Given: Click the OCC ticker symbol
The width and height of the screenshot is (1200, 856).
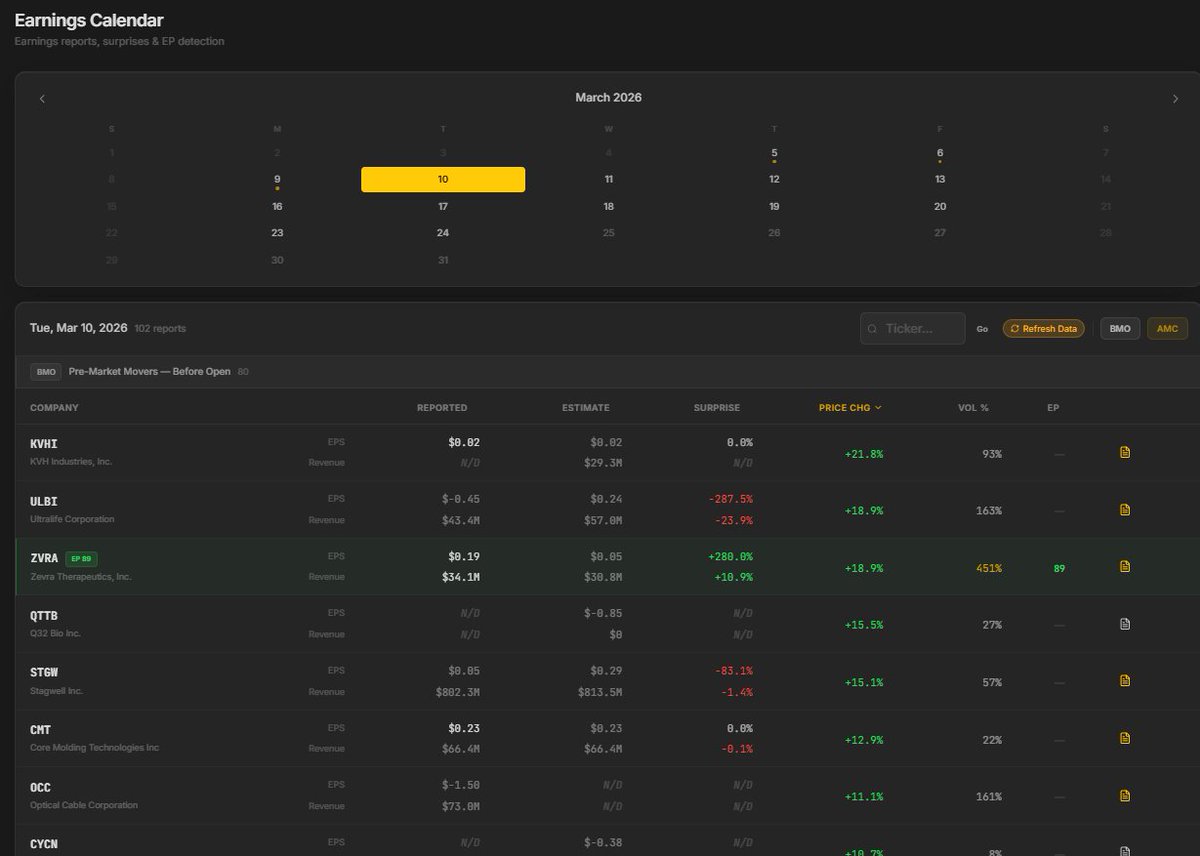Looking at the screenshot, I should [41, 787].
